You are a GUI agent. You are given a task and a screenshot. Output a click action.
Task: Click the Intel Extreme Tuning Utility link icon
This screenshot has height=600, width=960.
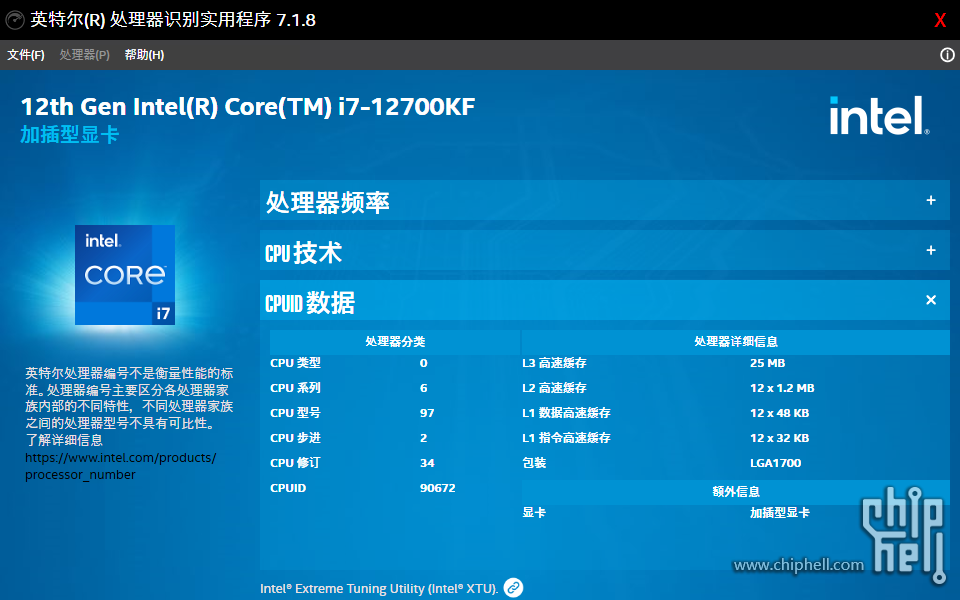click(513, 588)
